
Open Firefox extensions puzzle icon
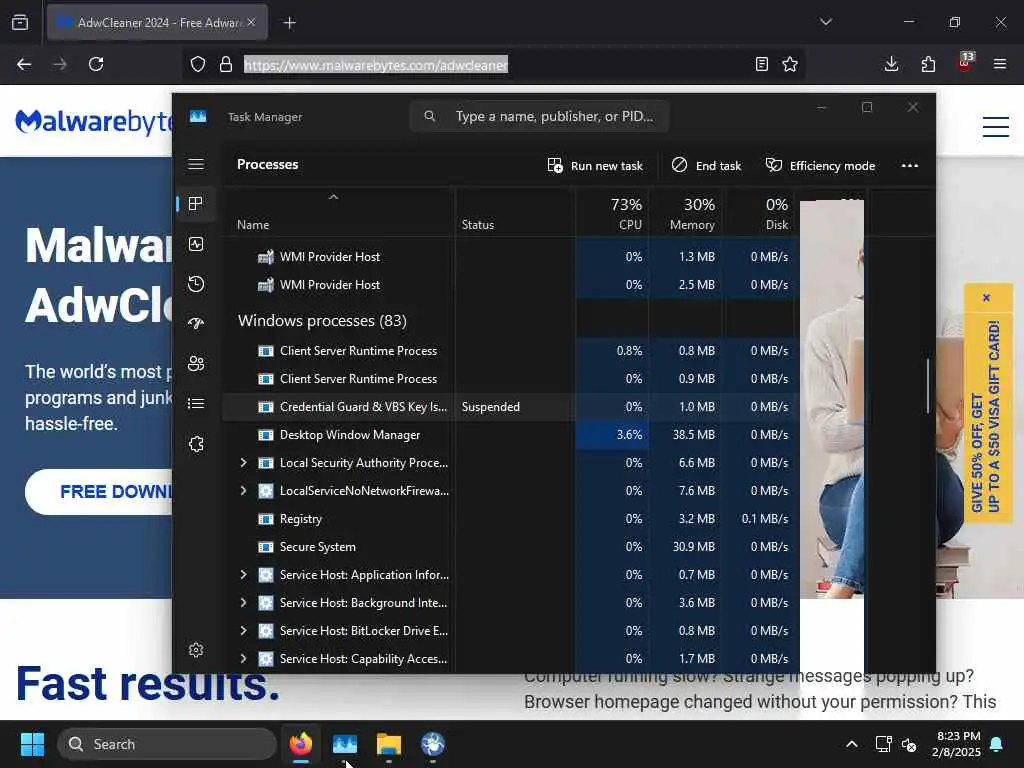pos(928,64)
